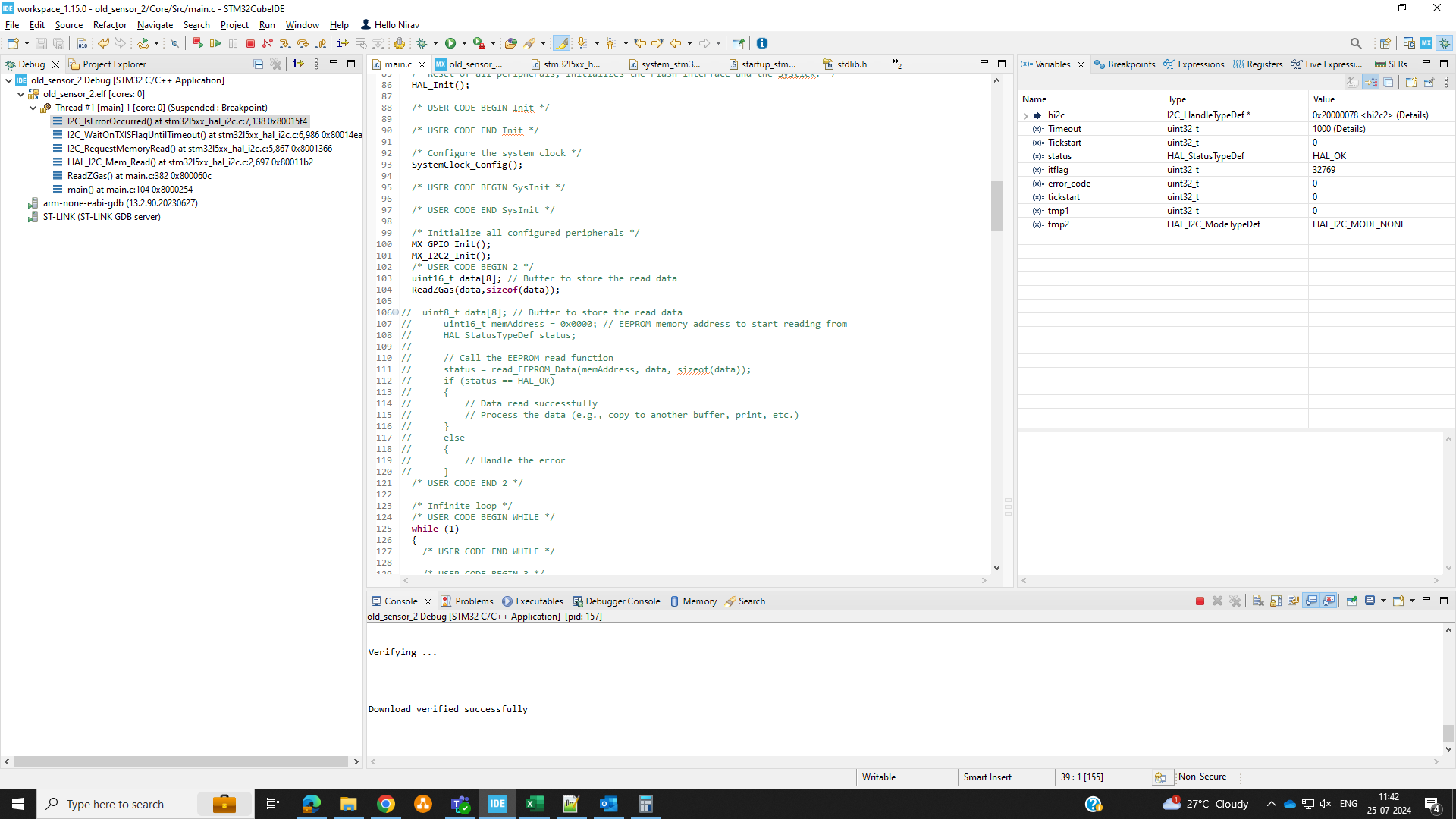Open Excel from the Windows taskbar
The image size is (1456, 819).
tap(534, 804)
